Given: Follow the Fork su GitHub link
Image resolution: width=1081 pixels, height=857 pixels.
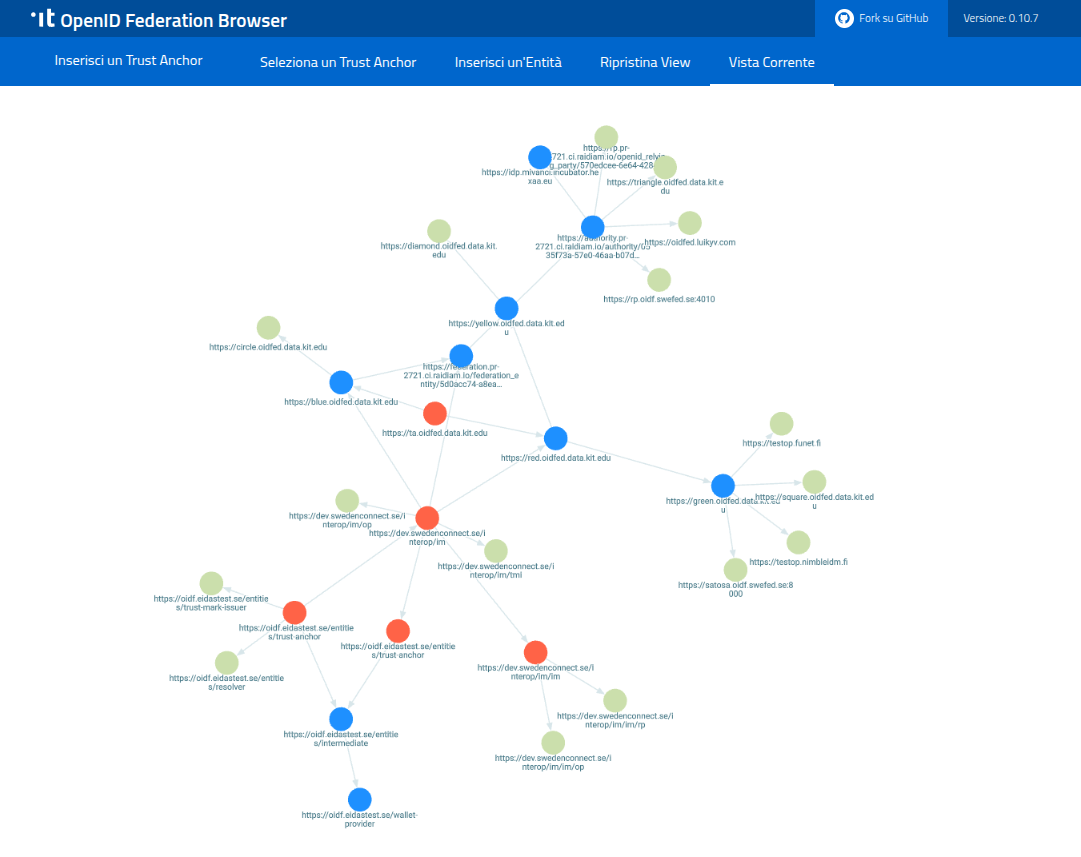Looking at the screenshot, I should [893, 18].
